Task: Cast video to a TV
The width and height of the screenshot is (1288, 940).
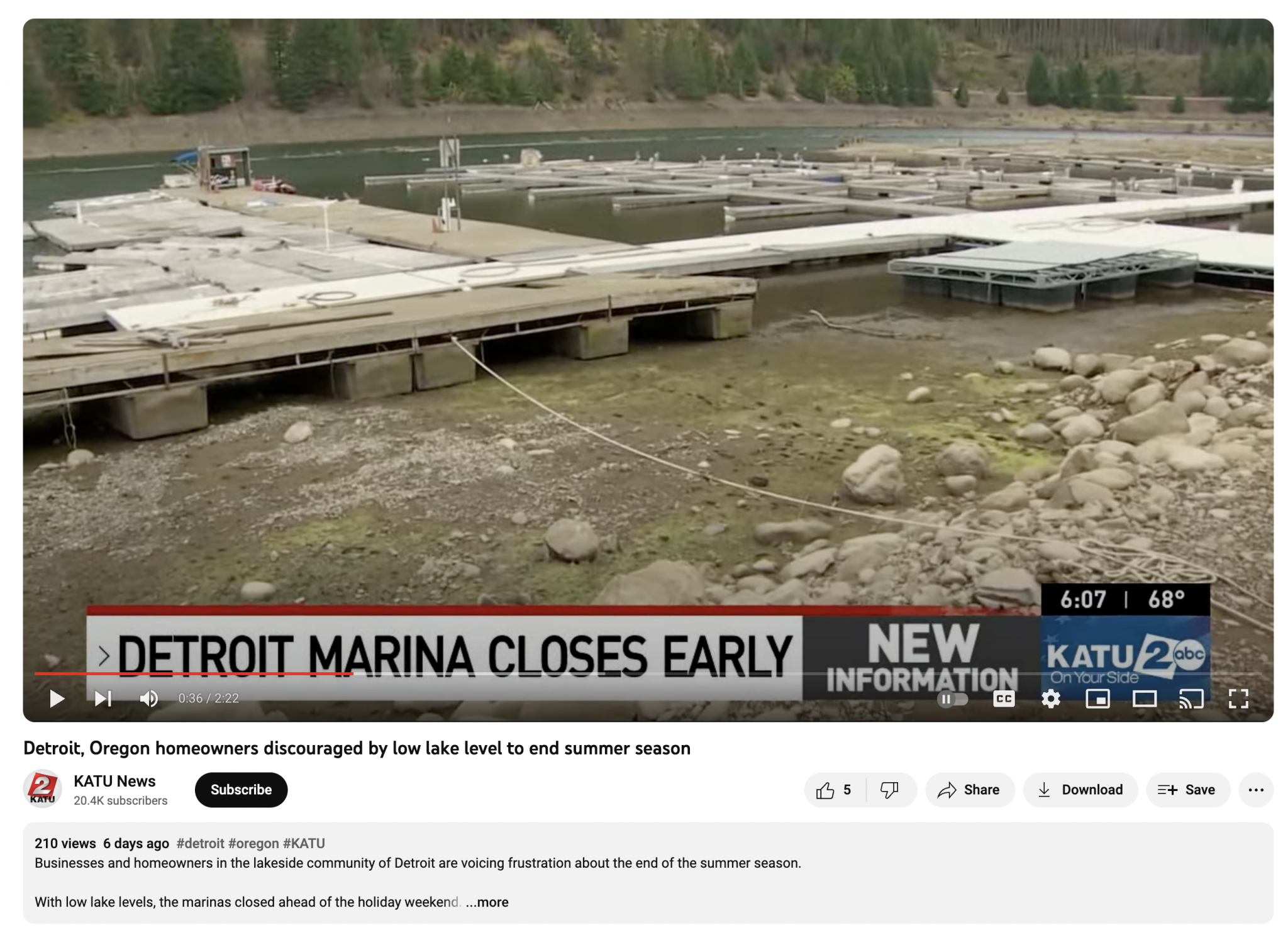Action: (x=1191, y=699)
